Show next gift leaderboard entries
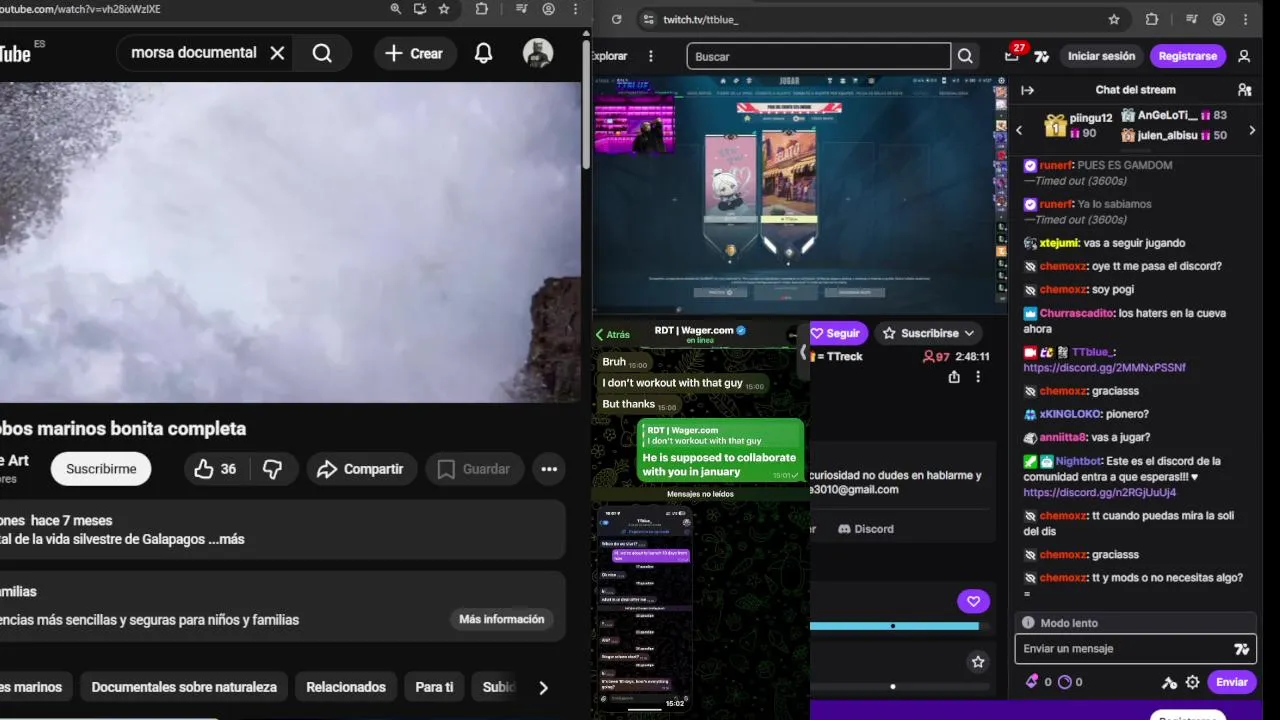1280x720 pixels. (1251, 130)
